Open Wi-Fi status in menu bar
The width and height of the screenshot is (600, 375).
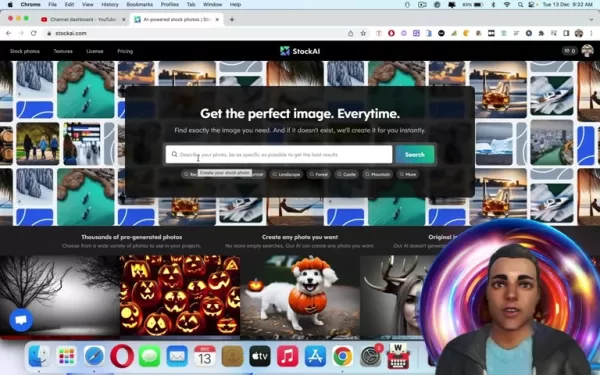507,5
